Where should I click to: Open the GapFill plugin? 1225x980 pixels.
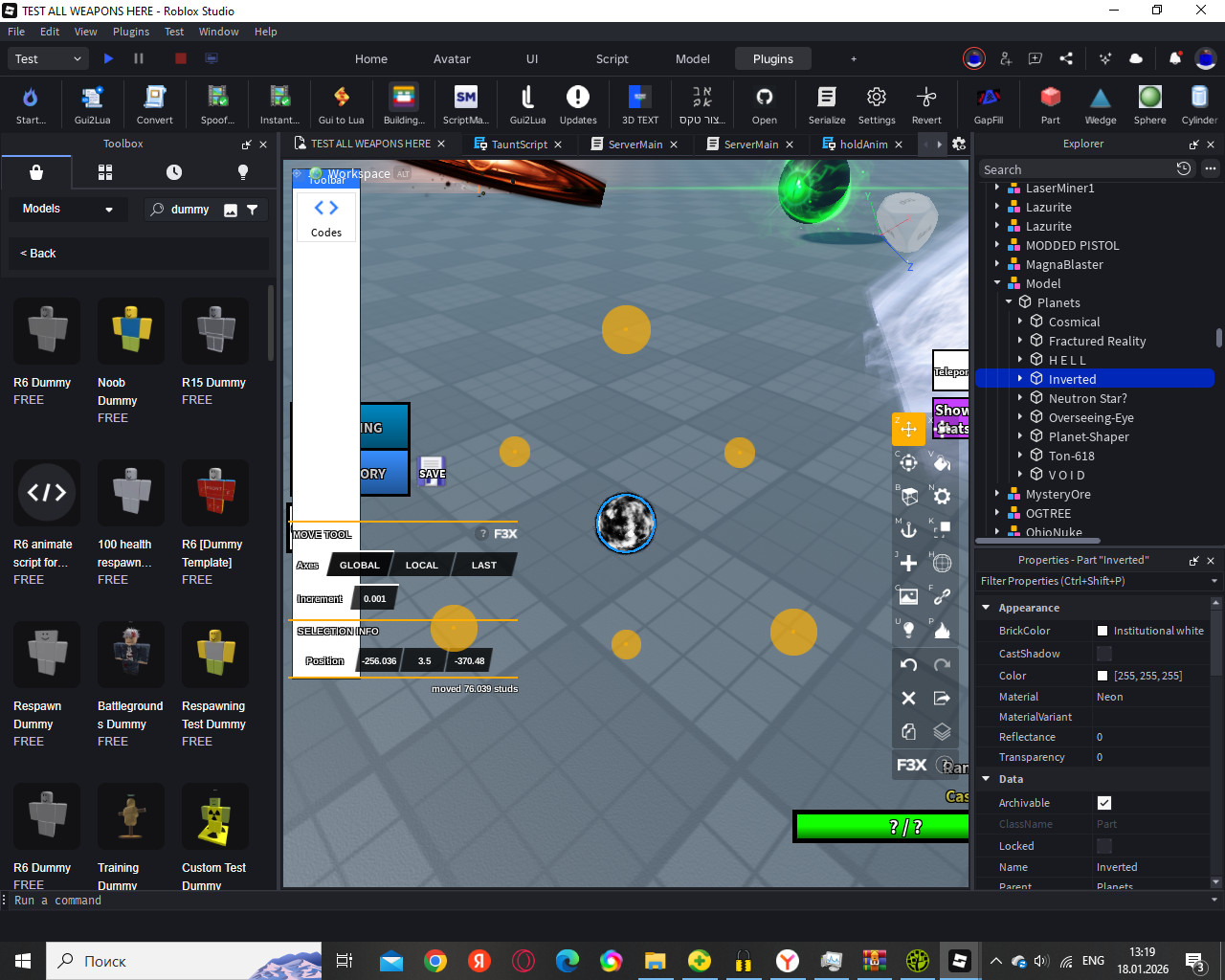click(989, 104)
